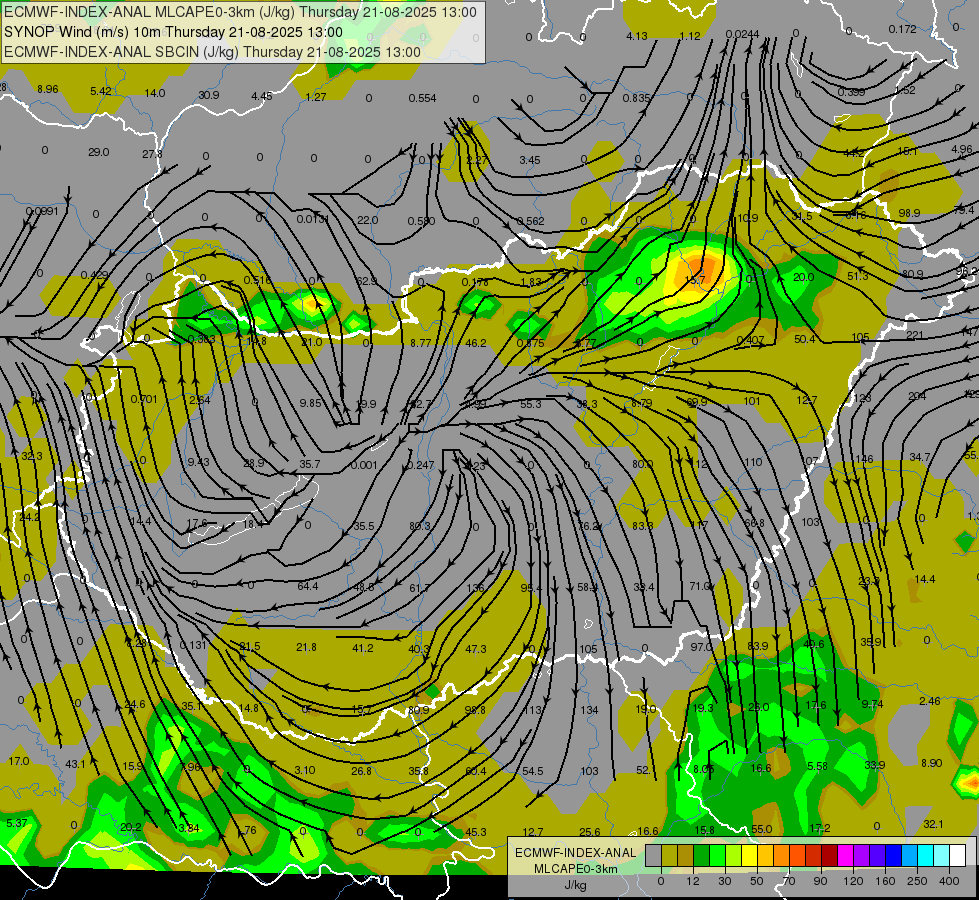Screen dimensions: 979x900
Task: Click the legend tick label 90
Action: (820, 881)
